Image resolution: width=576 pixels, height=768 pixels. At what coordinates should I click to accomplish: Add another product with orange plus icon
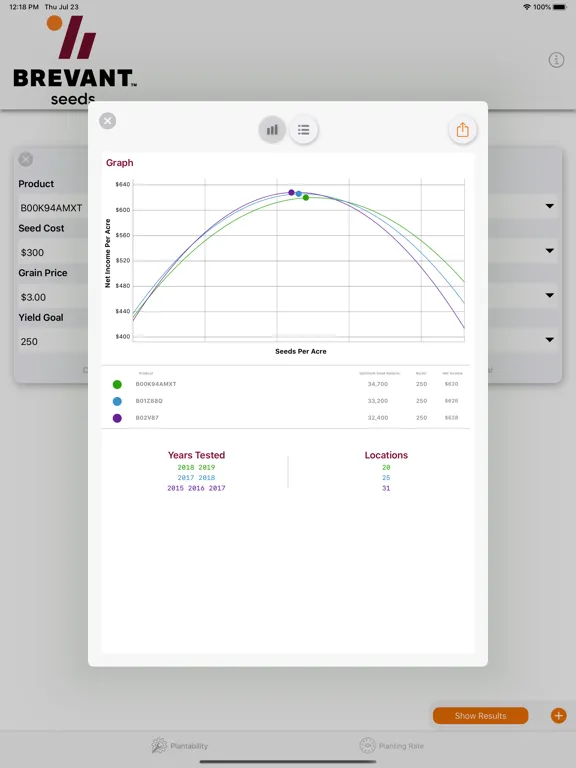pyautogui.click(x=558, y=716)
